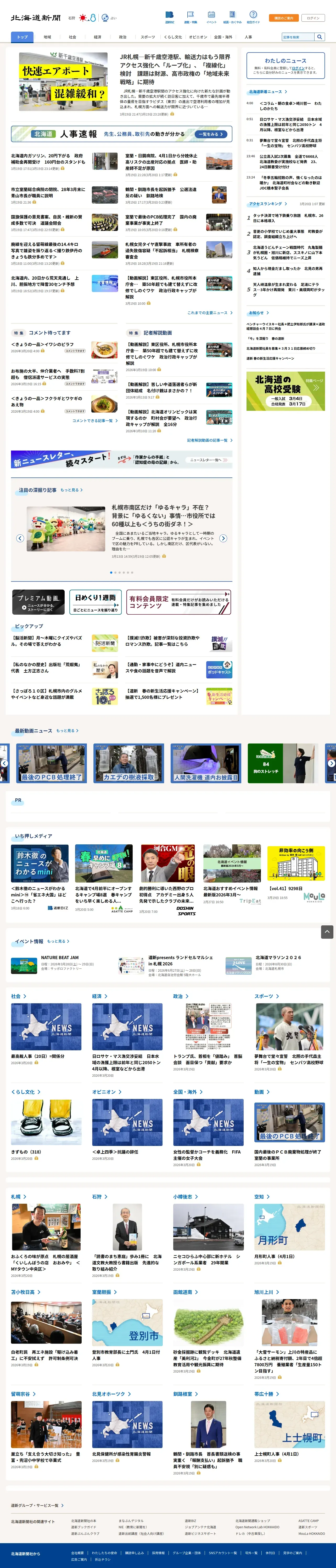Viewport: 336px width, 1568px height.
Task: Select the 経済 navigation tab
Action: click(97, 37)
